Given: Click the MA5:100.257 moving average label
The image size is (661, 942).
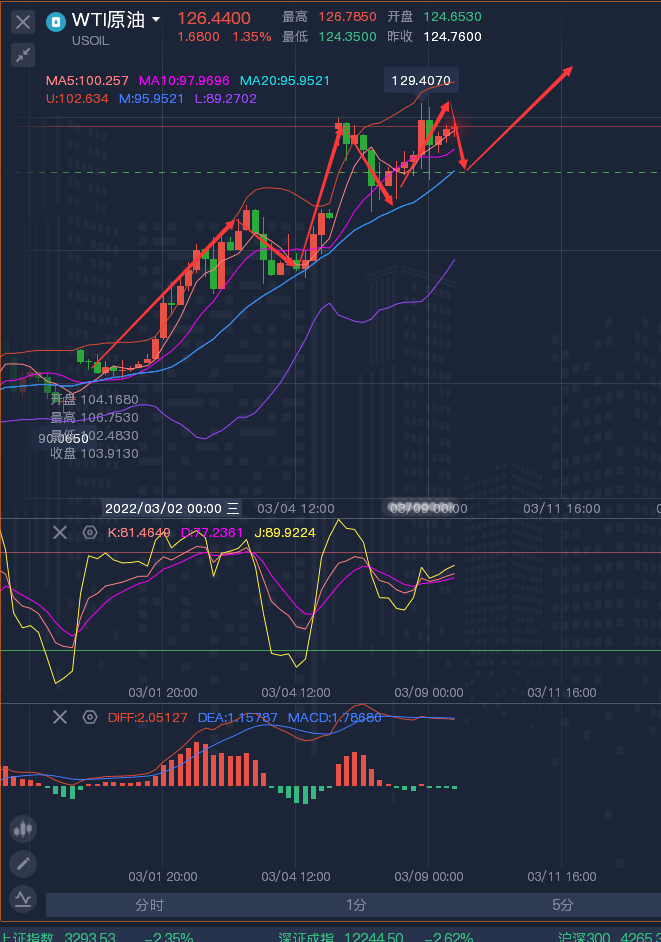Looking at the screenshot, I should [x=88, y=80].
